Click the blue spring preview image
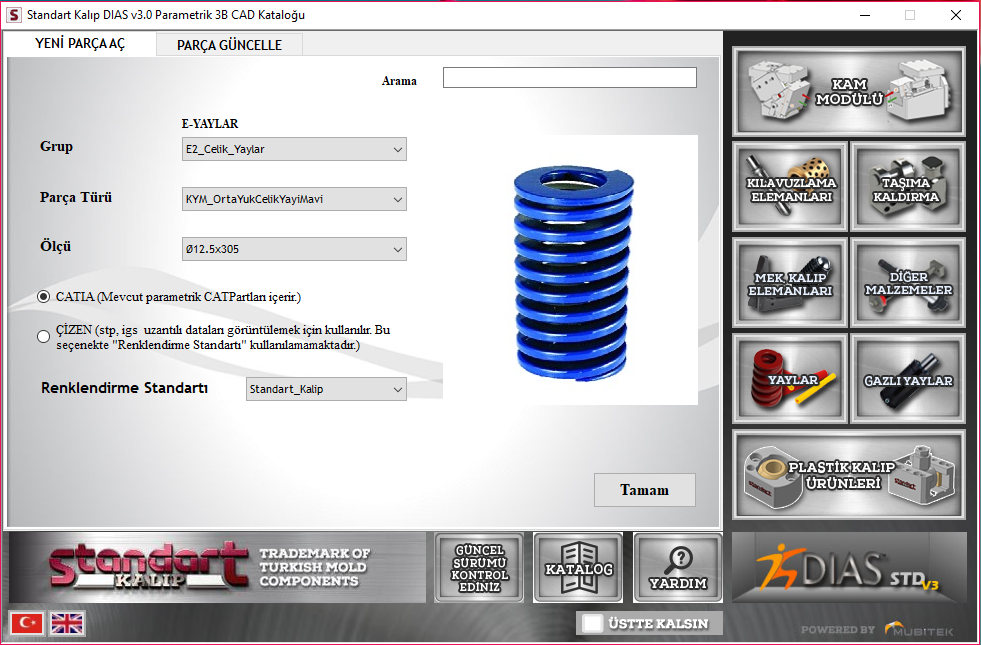Screen dimensions: 981x645 [573, 270]
